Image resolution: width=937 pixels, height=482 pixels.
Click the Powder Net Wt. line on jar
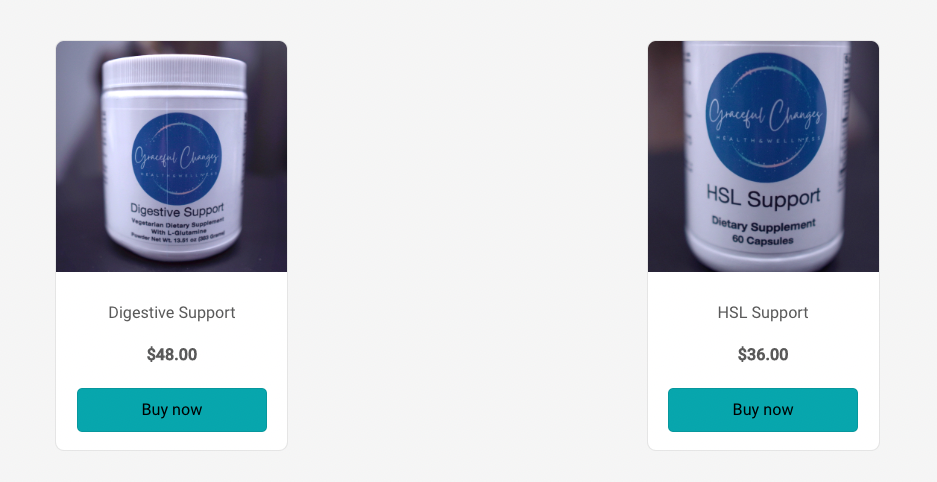pyautogui.click(x=177, y=236)
